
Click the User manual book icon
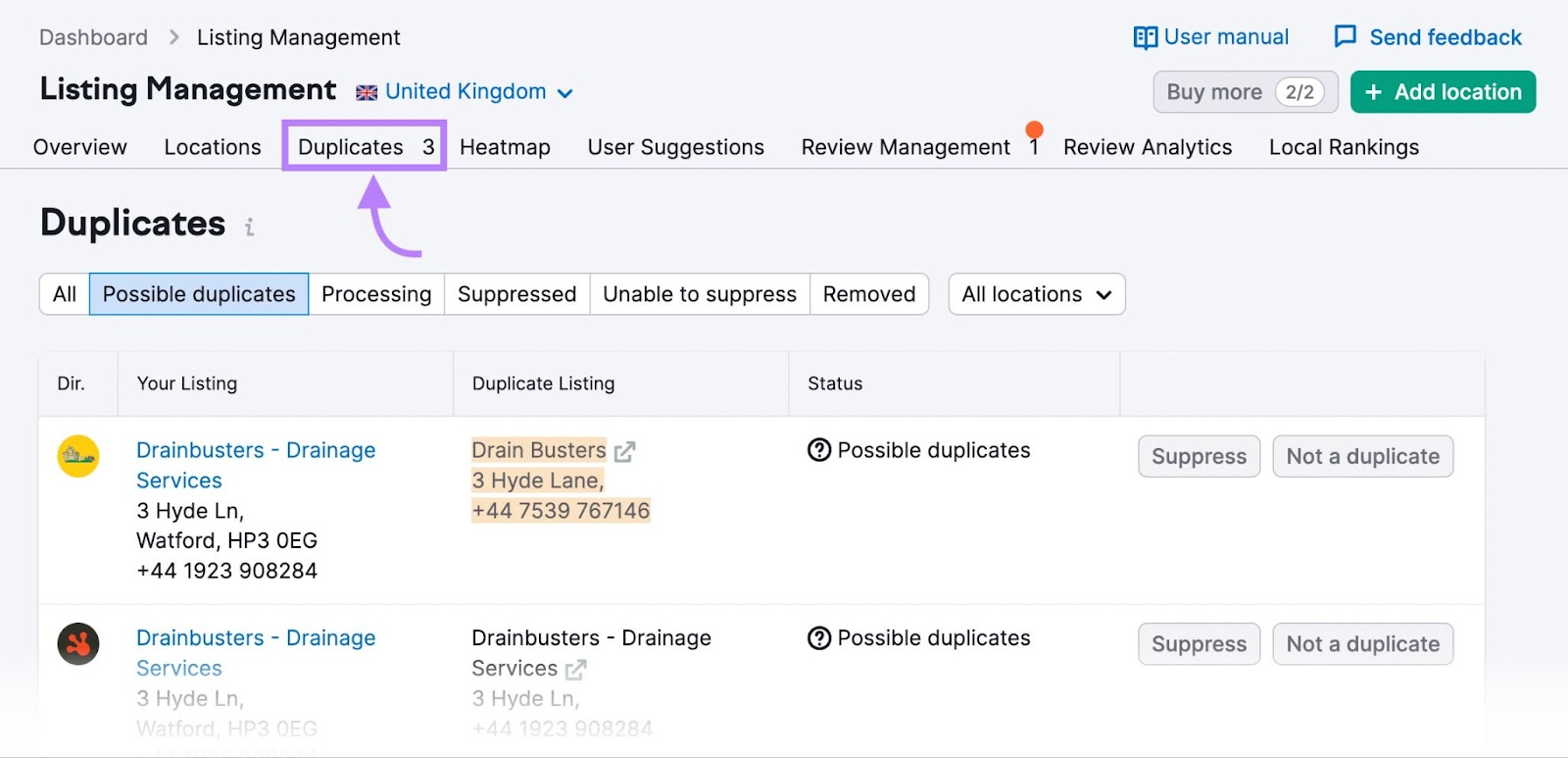point(1145,37)
